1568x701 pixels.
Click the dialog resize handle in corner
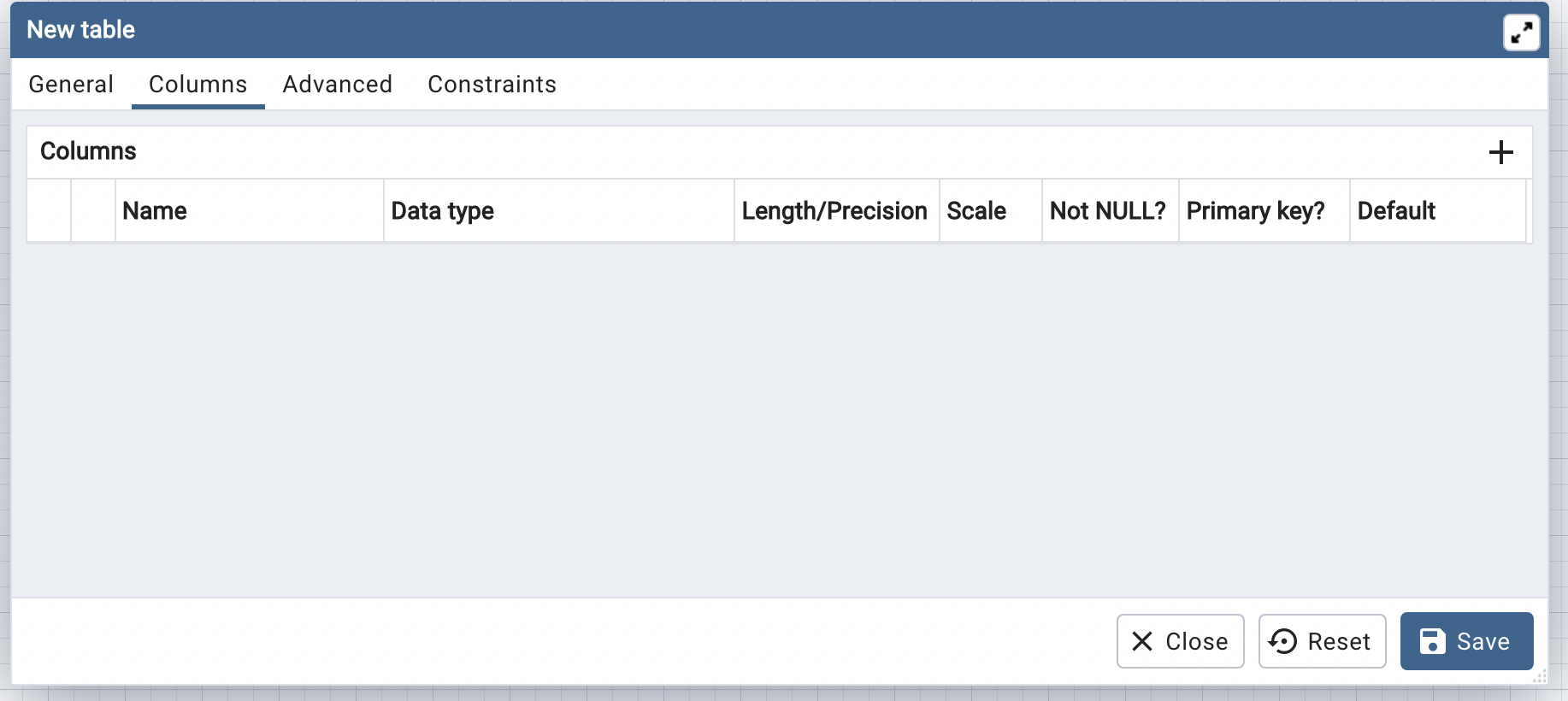click(1541, 676)
